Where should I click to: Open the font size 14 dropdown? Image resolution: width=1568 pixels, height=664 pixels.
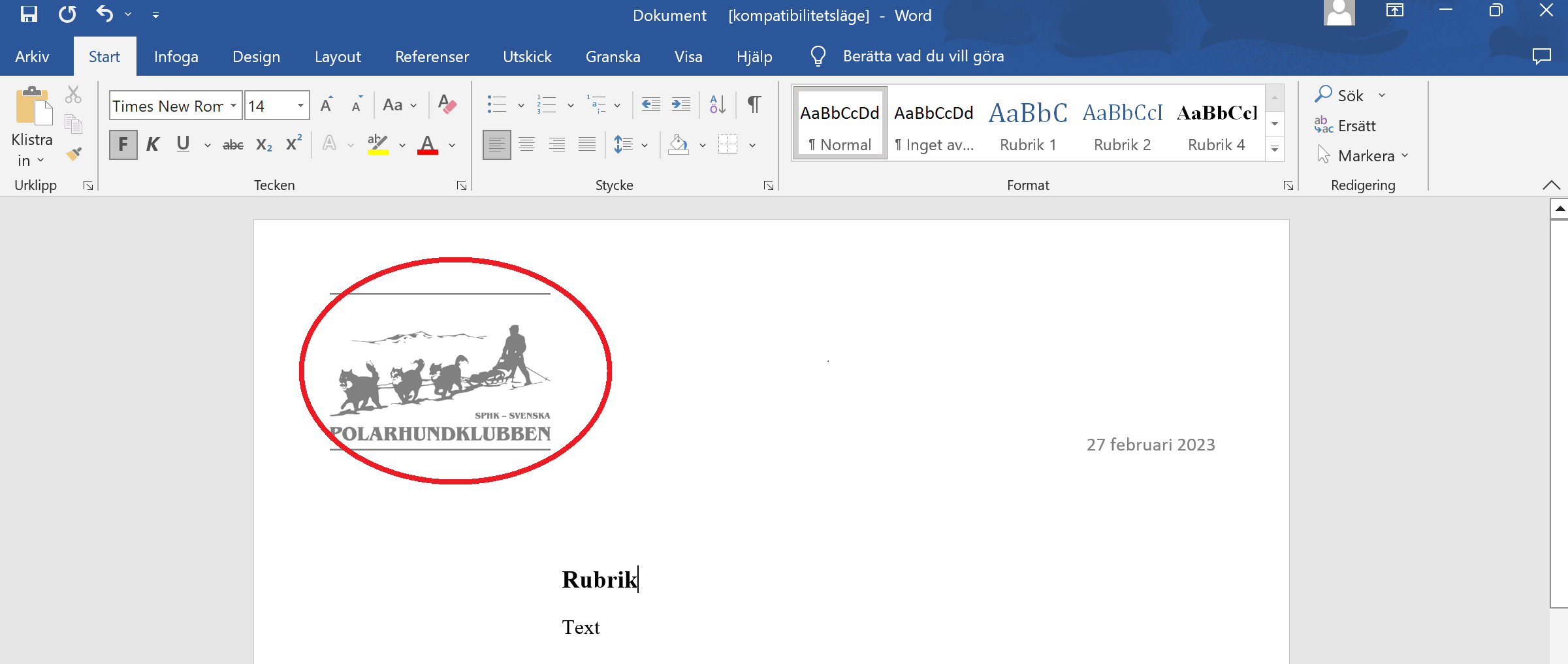(x=300, y=105)
